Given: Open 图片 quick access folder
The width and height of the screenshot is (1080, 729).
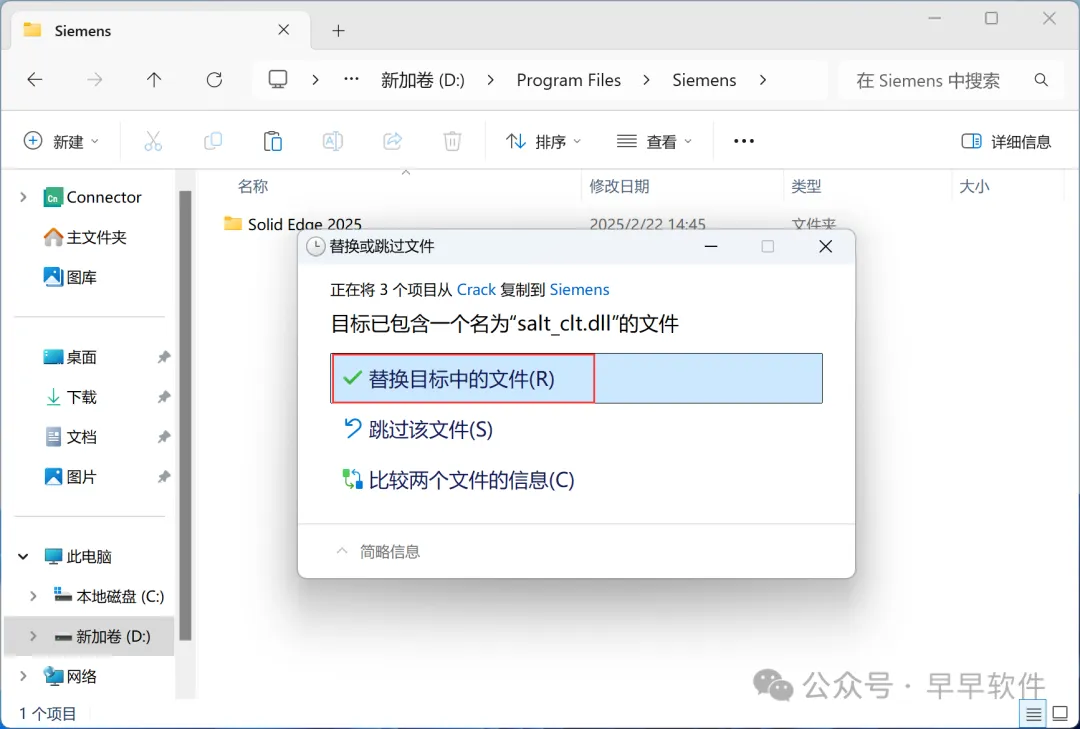Looking at the screenshot, I should coord(70,477).
